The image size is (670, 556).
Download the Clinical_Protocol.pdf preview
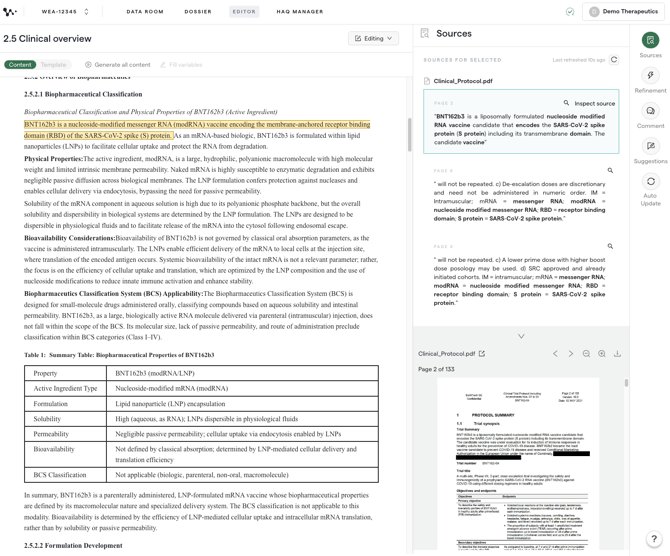pos(617,353)
